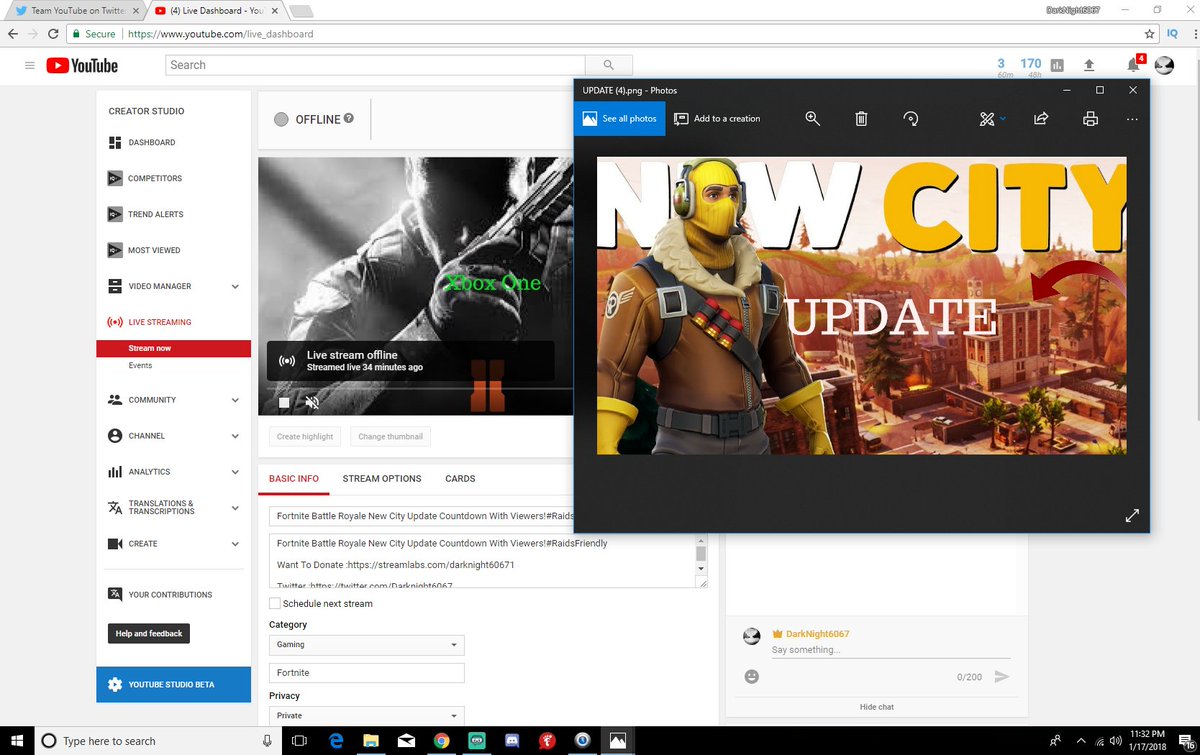Open the vidIQ stats bar chart icon
This screenshot has width=1200, height=755.
pos(1058,65)
